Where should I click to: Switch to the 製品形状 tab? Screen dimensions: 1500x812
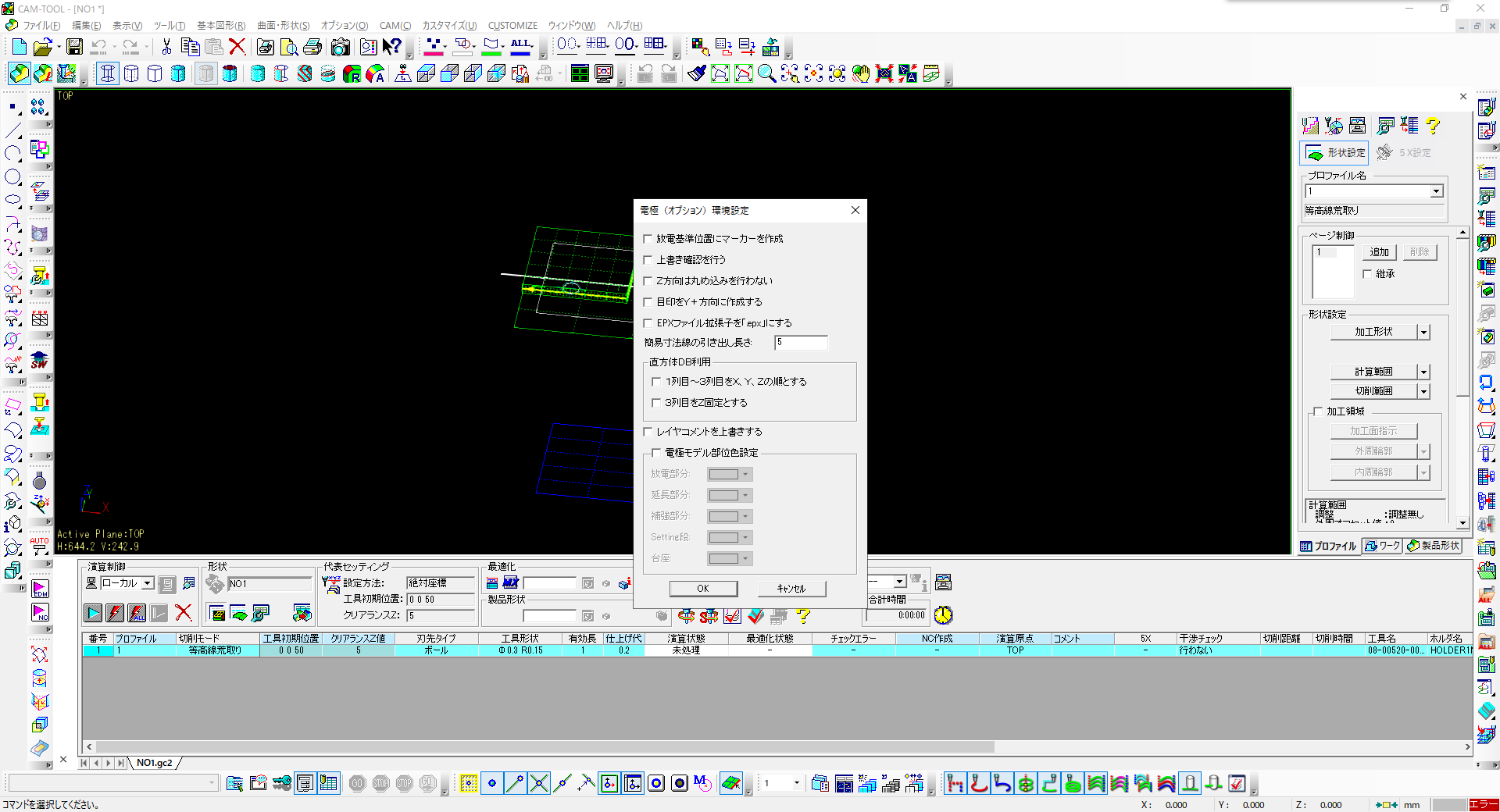click(1434, 546)
